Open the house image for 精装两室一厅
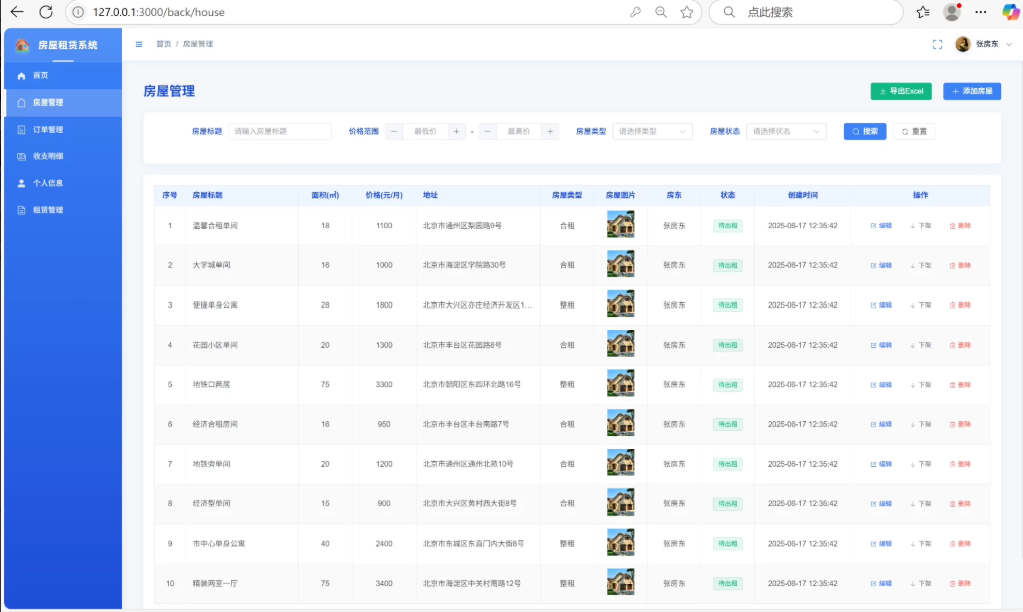 (620, 582)
